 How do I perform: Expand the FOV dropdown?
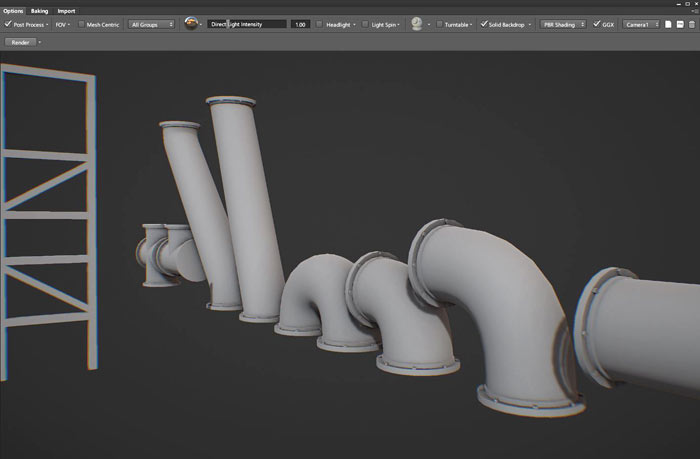pos(63,23)
